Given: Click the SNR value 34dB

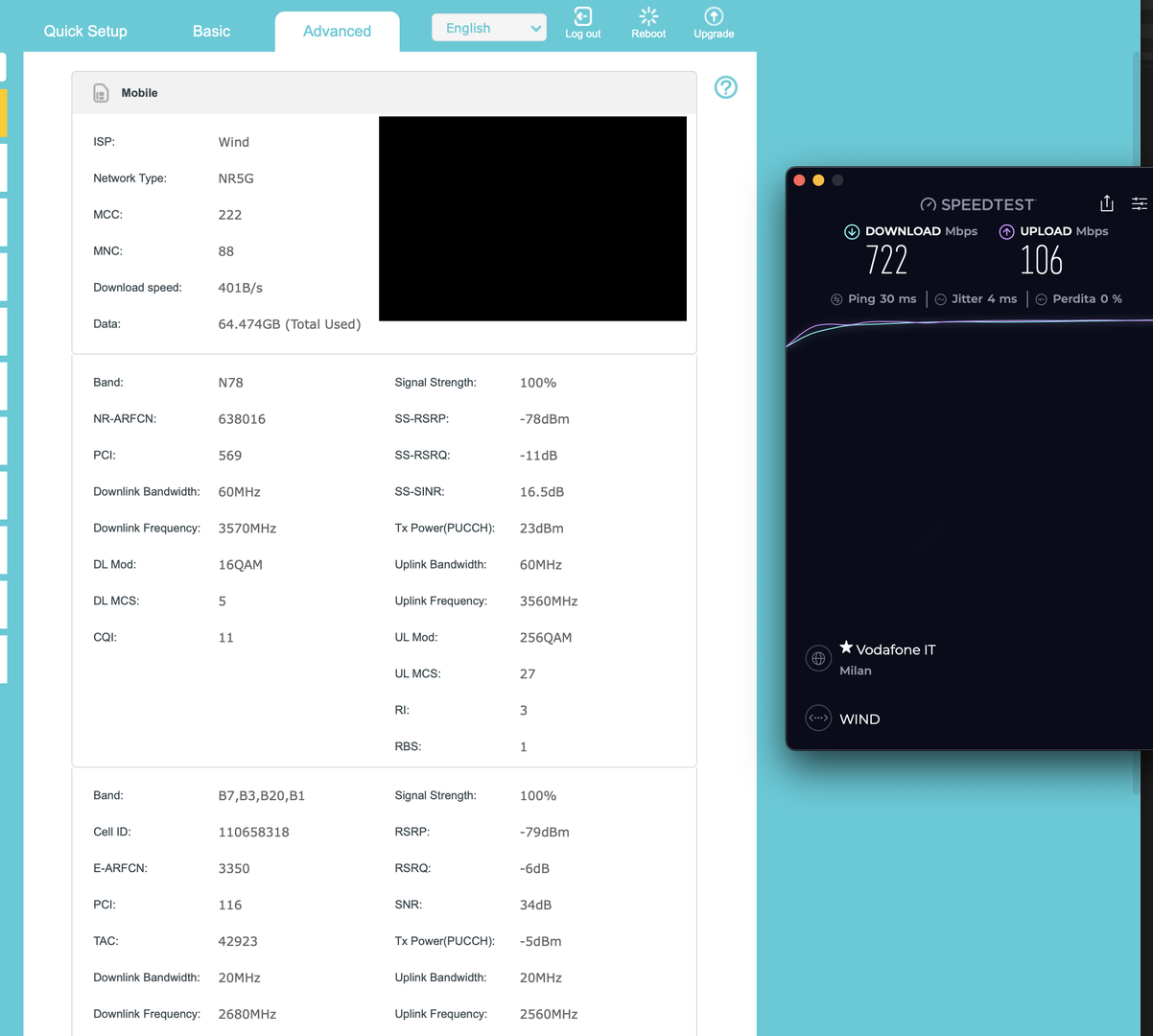Looking at the screenshot, I should 535,906.
